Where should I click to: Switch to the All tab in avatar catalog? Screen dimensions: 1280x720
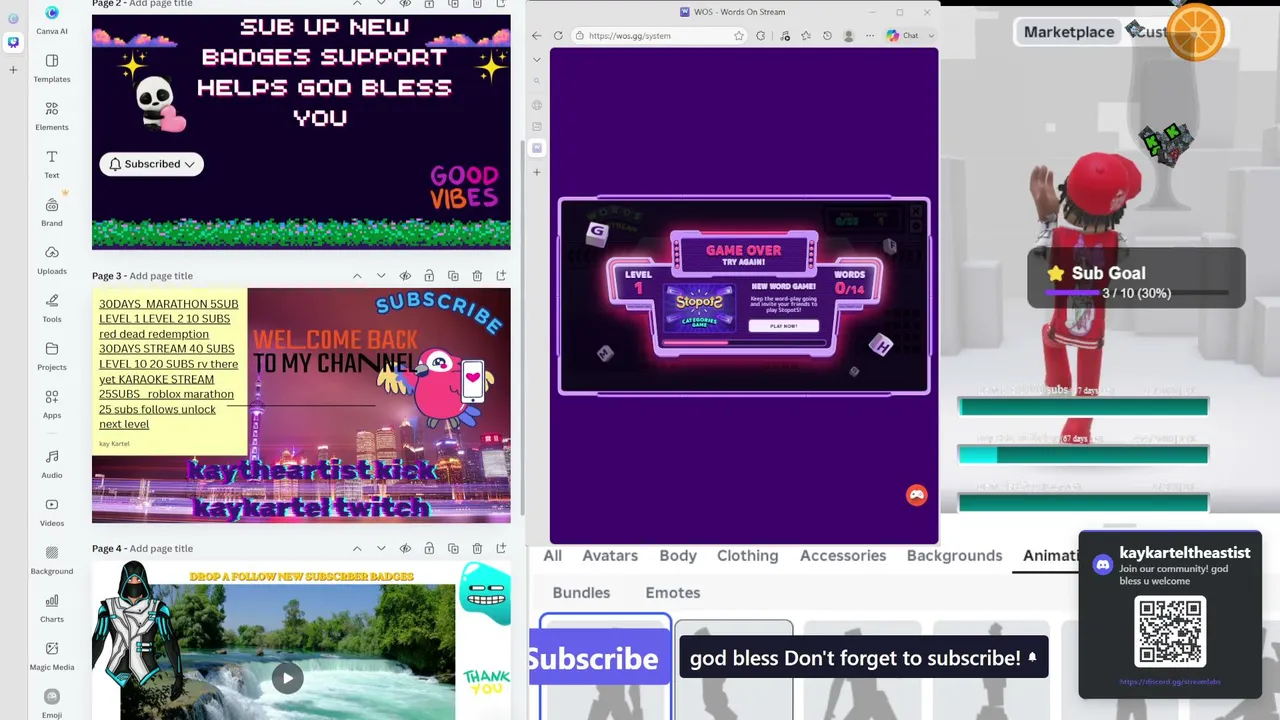(x=552, y=556)
